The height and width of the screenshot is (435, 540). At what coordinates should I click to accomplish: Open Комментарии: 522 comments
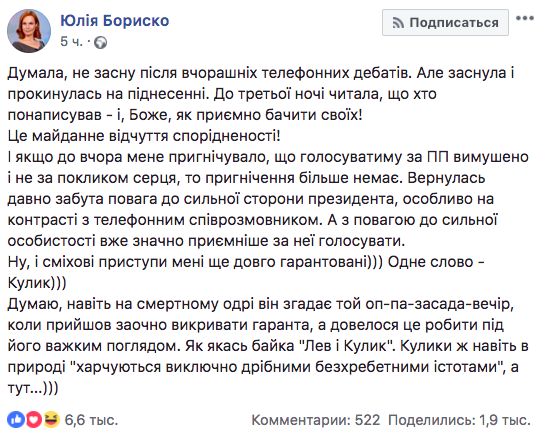[x=316, y=420]
